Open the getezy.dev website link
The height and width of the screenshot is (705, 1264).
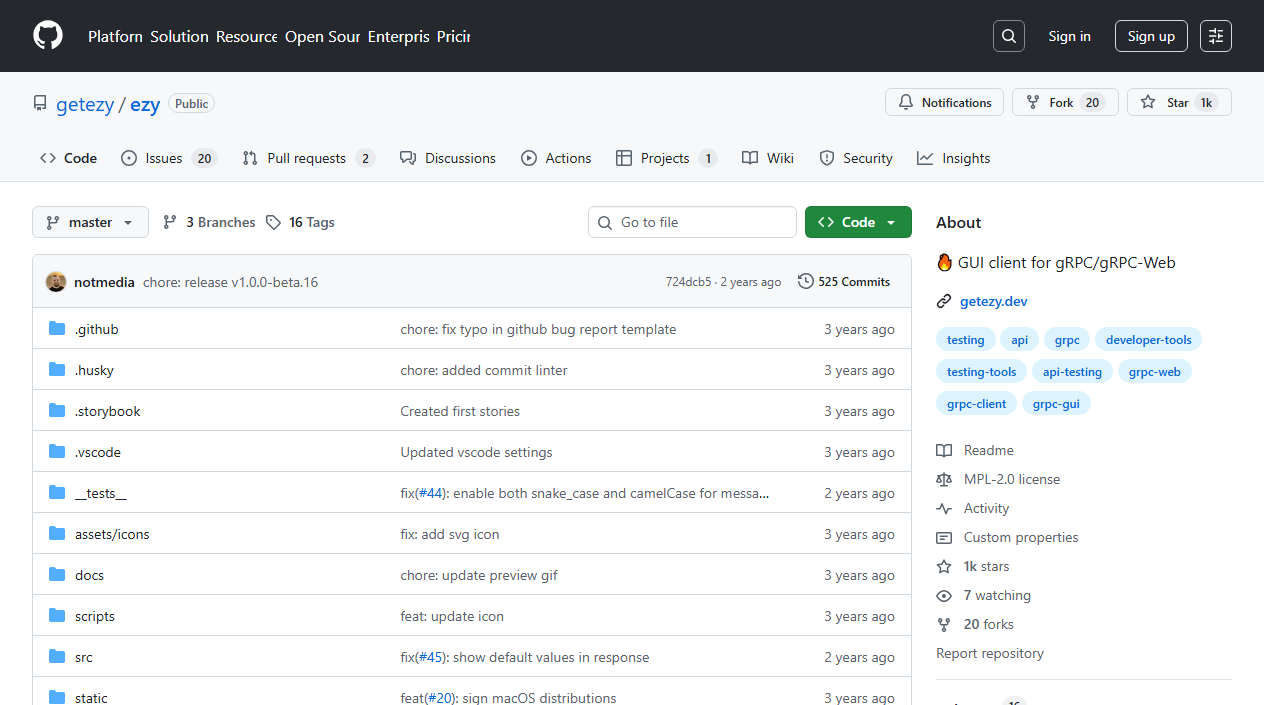pyautogui.click(x=993, y=301)
